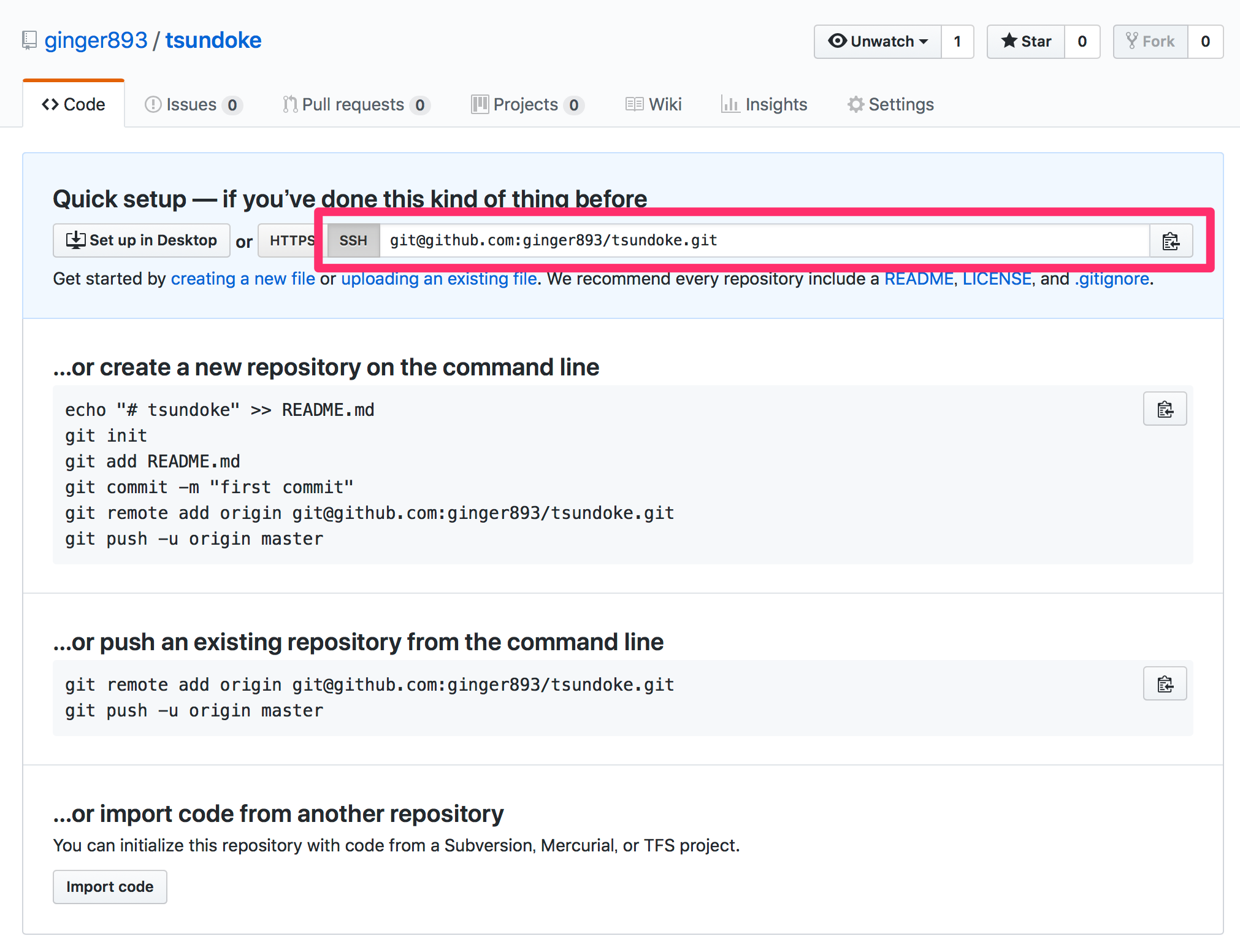The height and width of the screenshot is (952, 1240).
Task: Copy the SSH clone URL to clipboard
Action: click(1171, 240)
